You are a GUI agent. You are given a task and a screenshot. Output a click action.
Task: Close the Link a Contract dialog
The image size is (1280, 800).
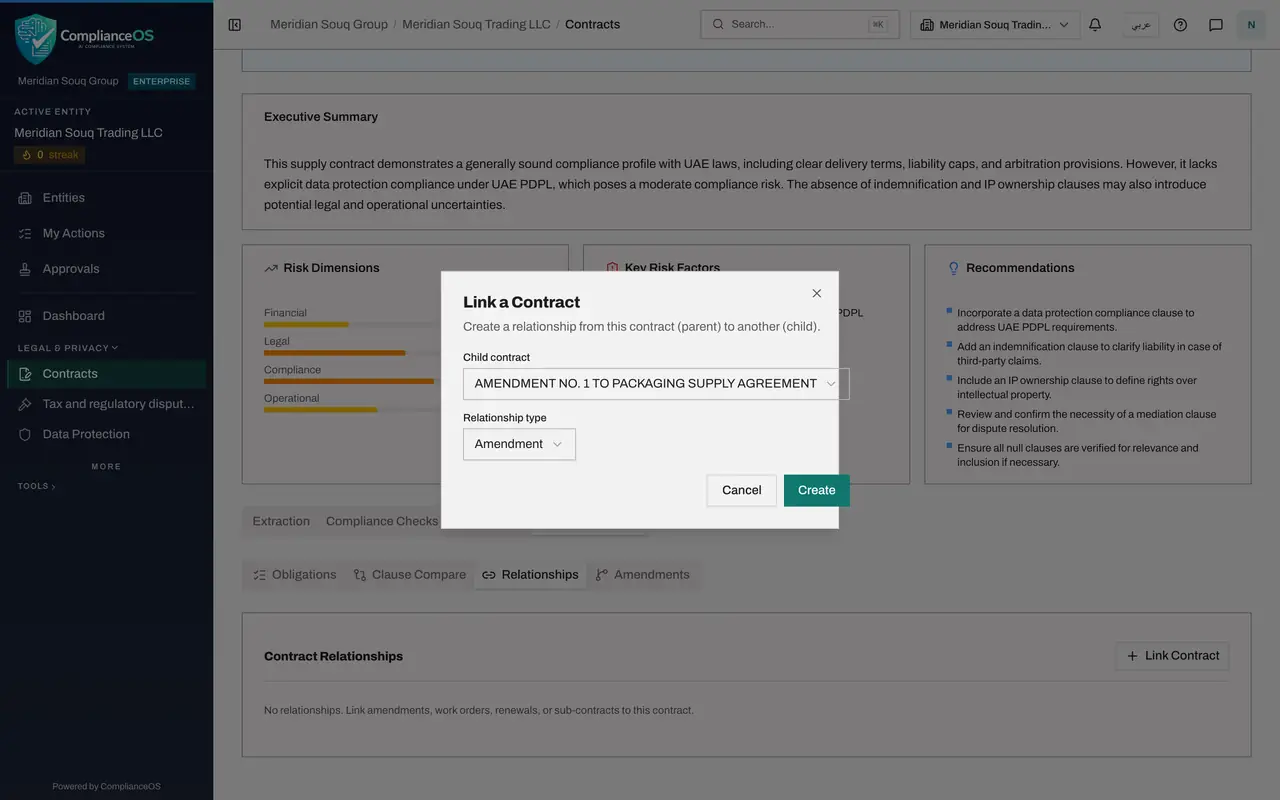817,293
